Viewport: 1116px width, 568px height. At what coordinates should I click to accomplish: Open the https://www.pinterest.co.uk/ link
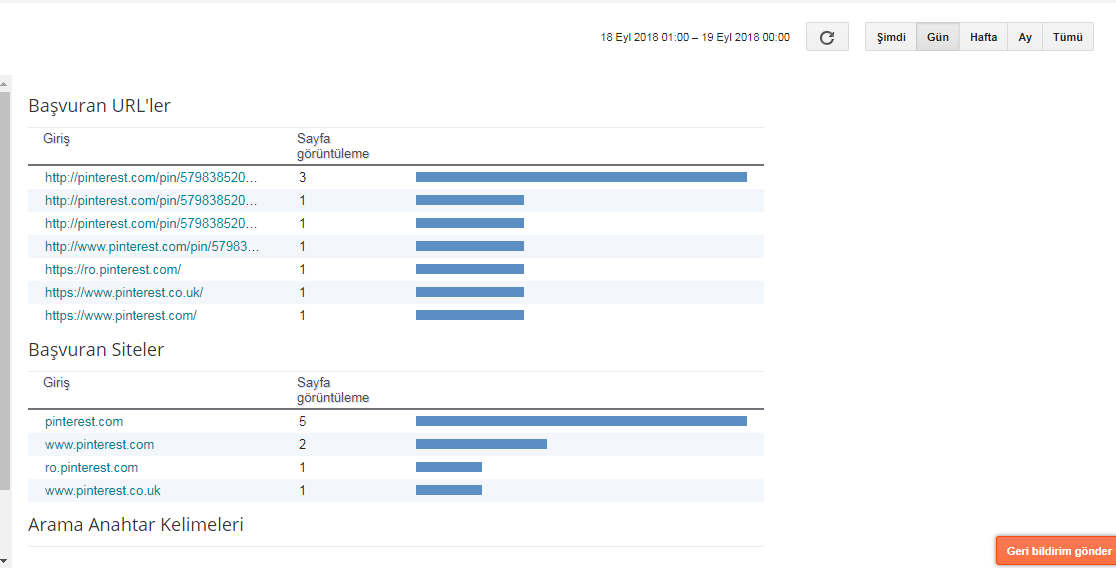[124, 292]
